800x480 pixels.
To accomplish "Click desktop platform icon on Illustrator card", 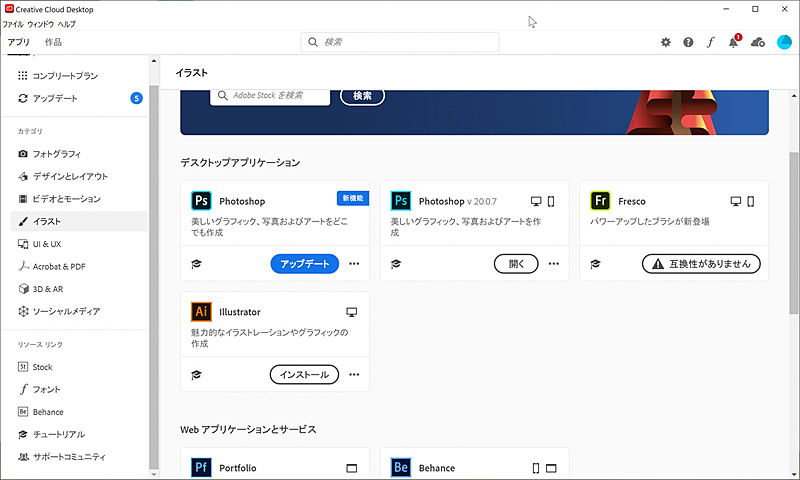I will (x=352, y=312).
